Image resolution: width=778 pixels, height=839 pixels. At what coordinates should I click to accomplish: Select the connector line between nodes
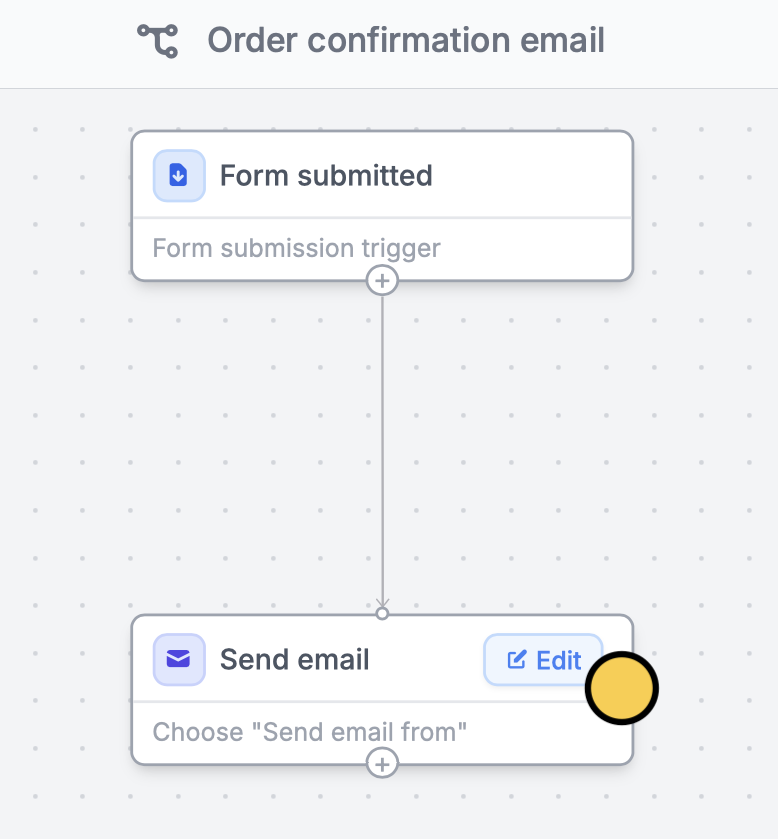382,449
